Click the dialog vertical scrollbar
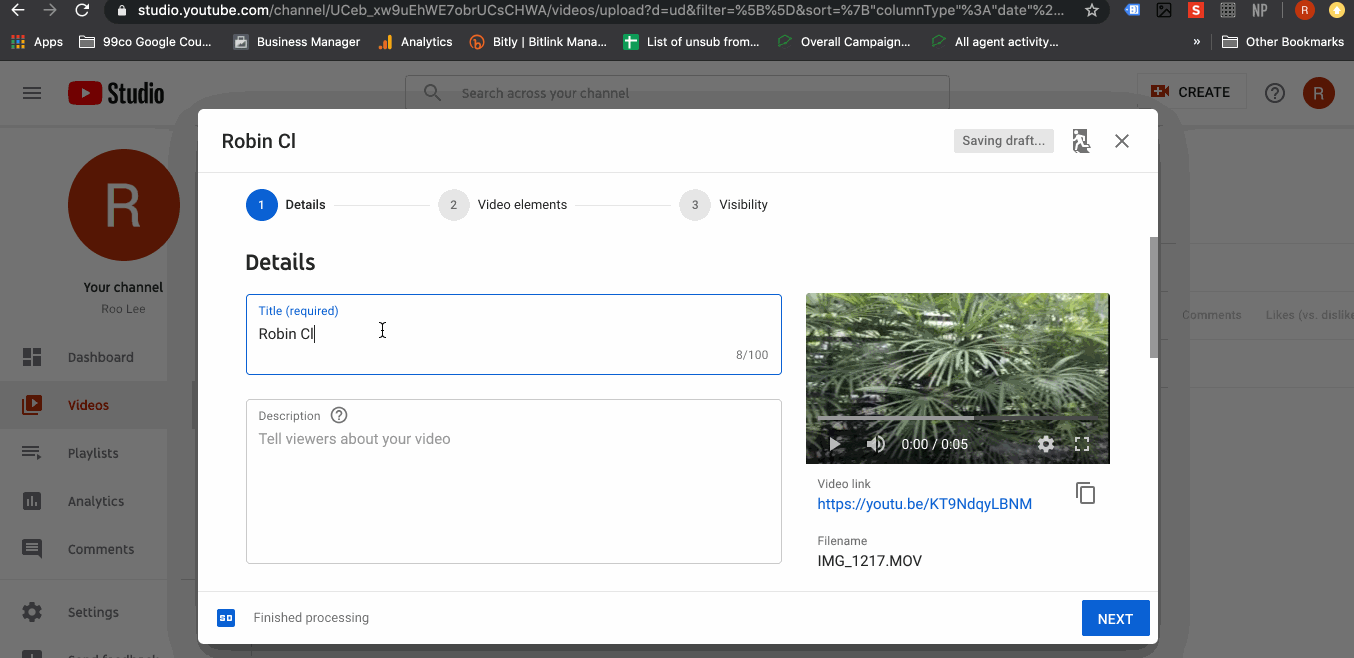Viewport: 1354px width, 658px height. tap(1153, 297)
